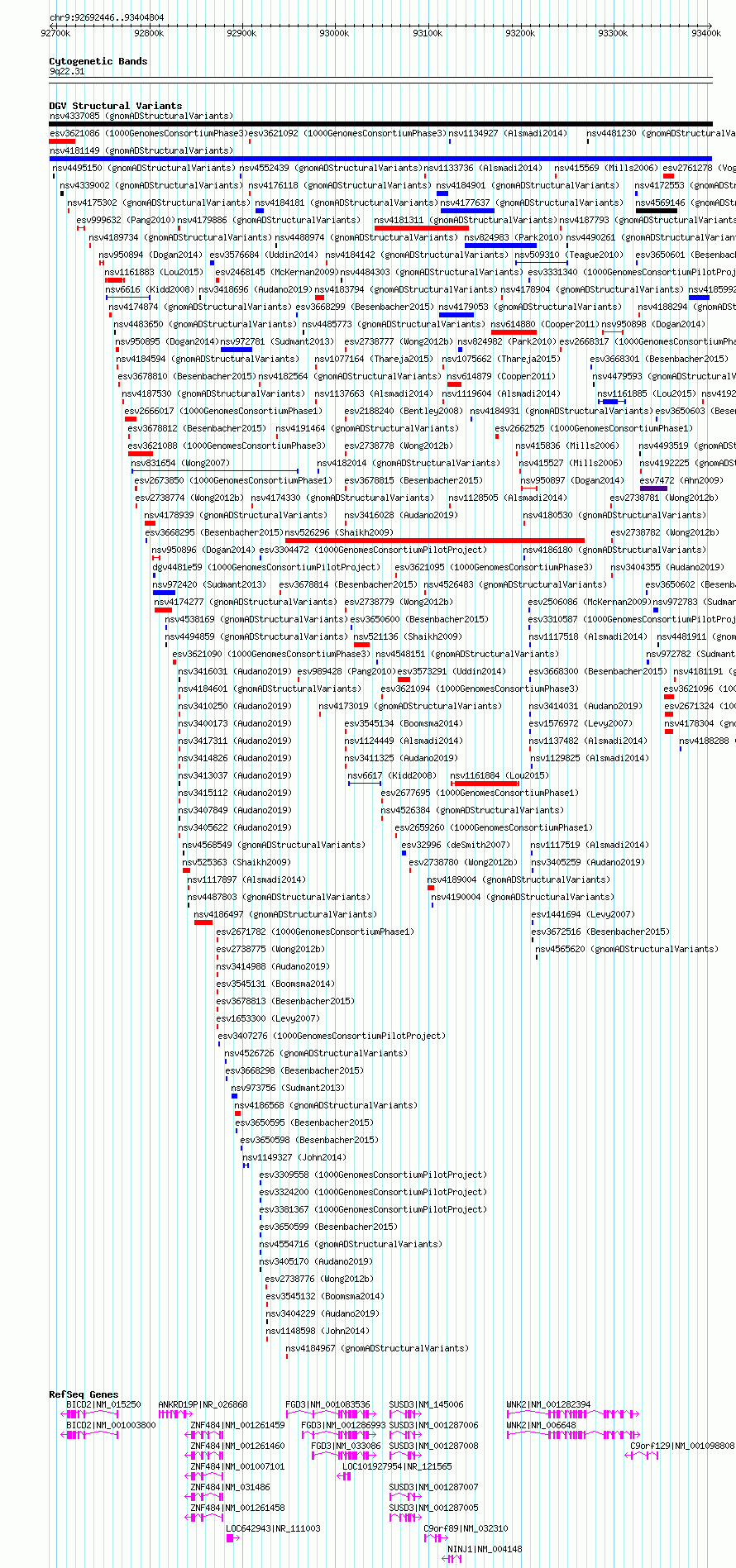Open variant nsv950894 (Dogan2014)
This screenshot has height=1568, width=736.
151,255
